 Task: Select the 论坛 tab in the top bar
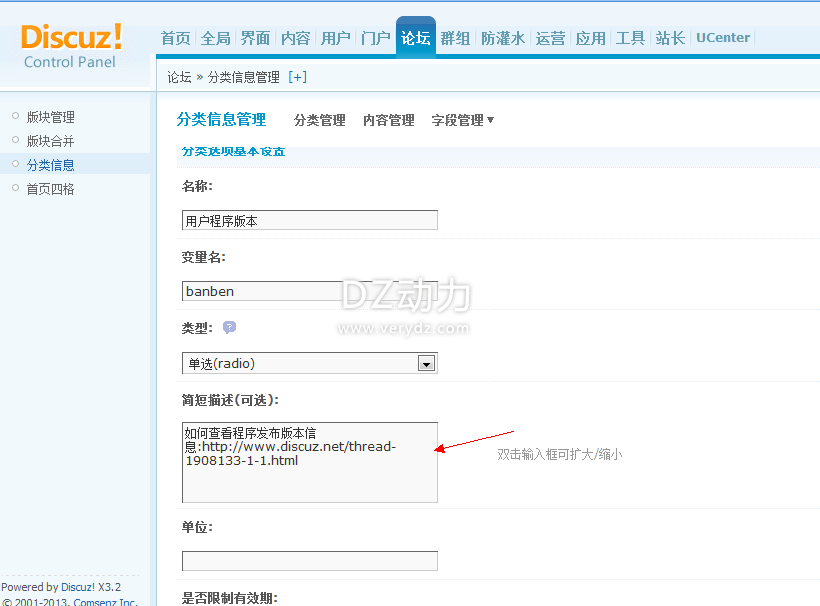click(415, 38)
